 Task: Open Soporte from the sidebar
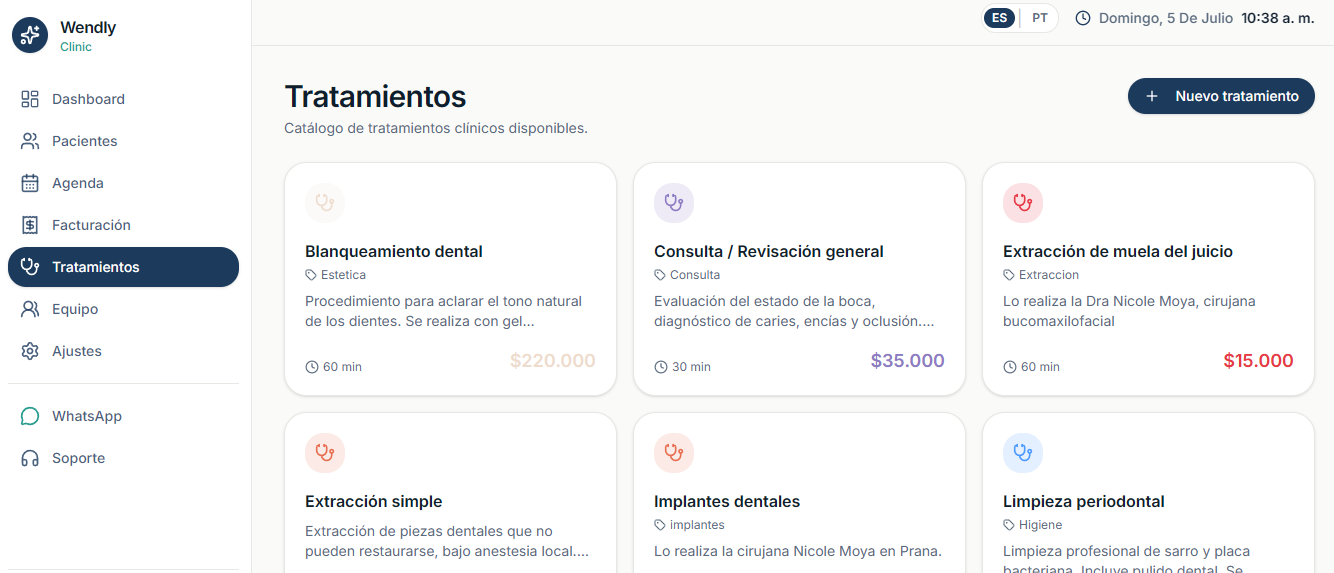[x=123, y=458]
